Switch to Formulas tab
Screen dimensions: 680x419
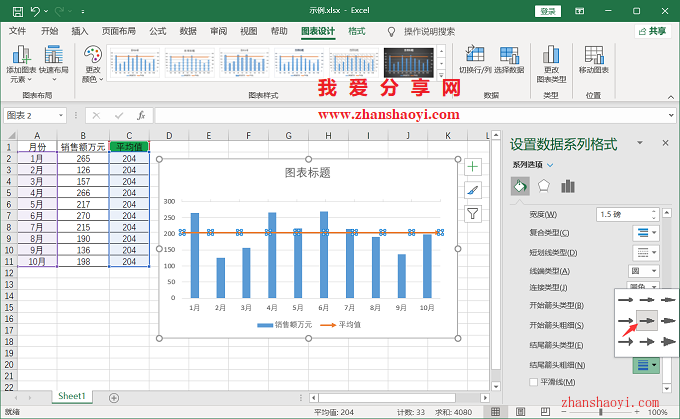(158, 31)
